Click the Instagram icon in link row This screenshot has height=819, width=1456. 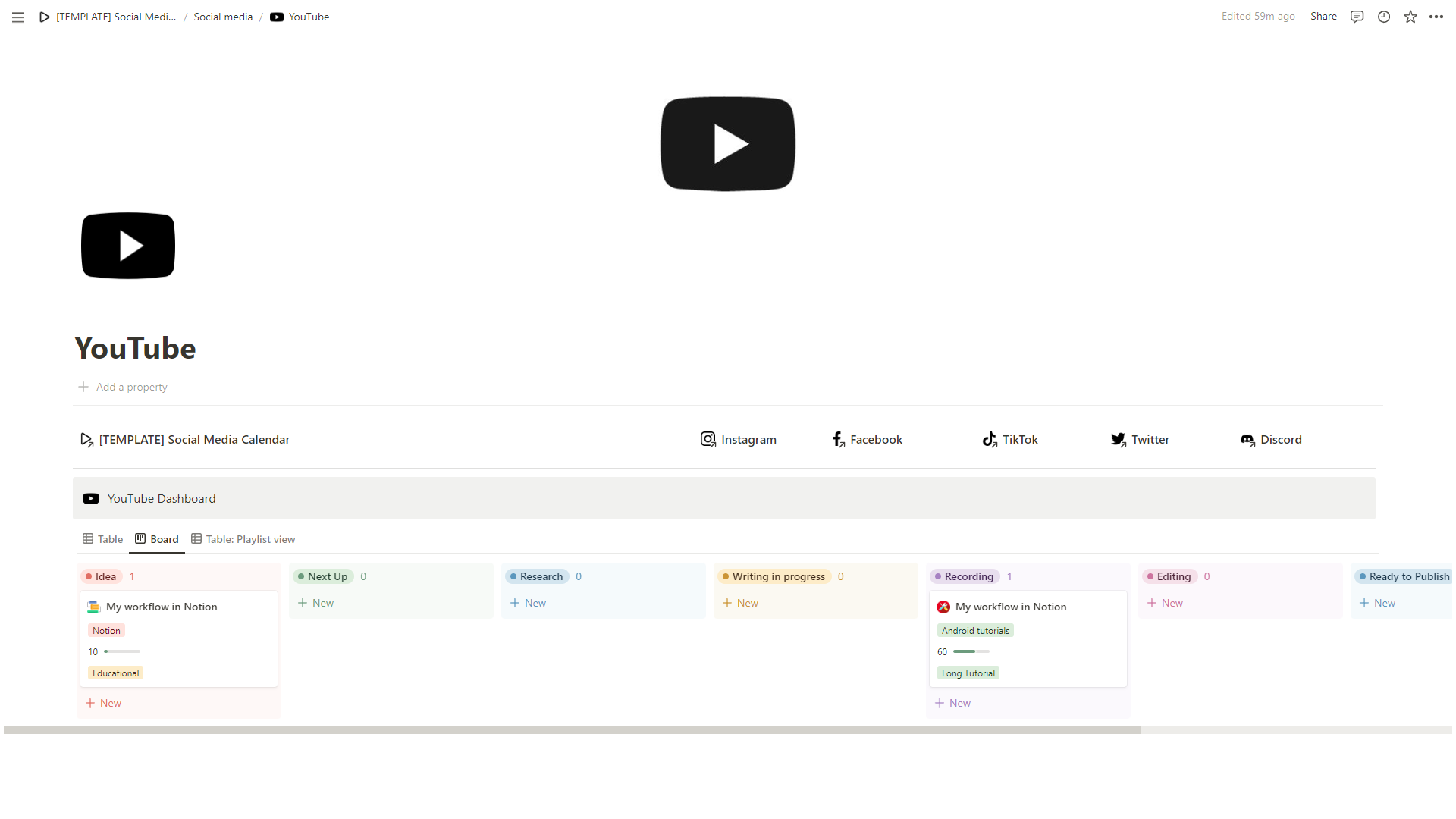[x=708, y=439]
